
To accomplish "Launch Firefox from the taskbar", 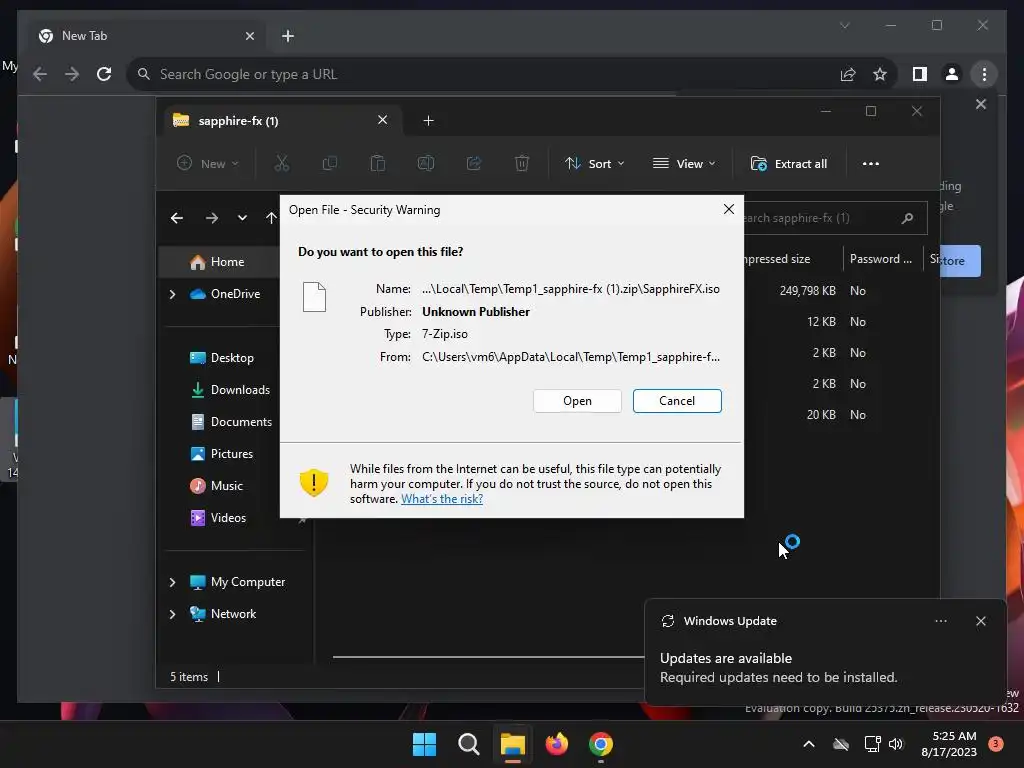I will pos(557,744).
